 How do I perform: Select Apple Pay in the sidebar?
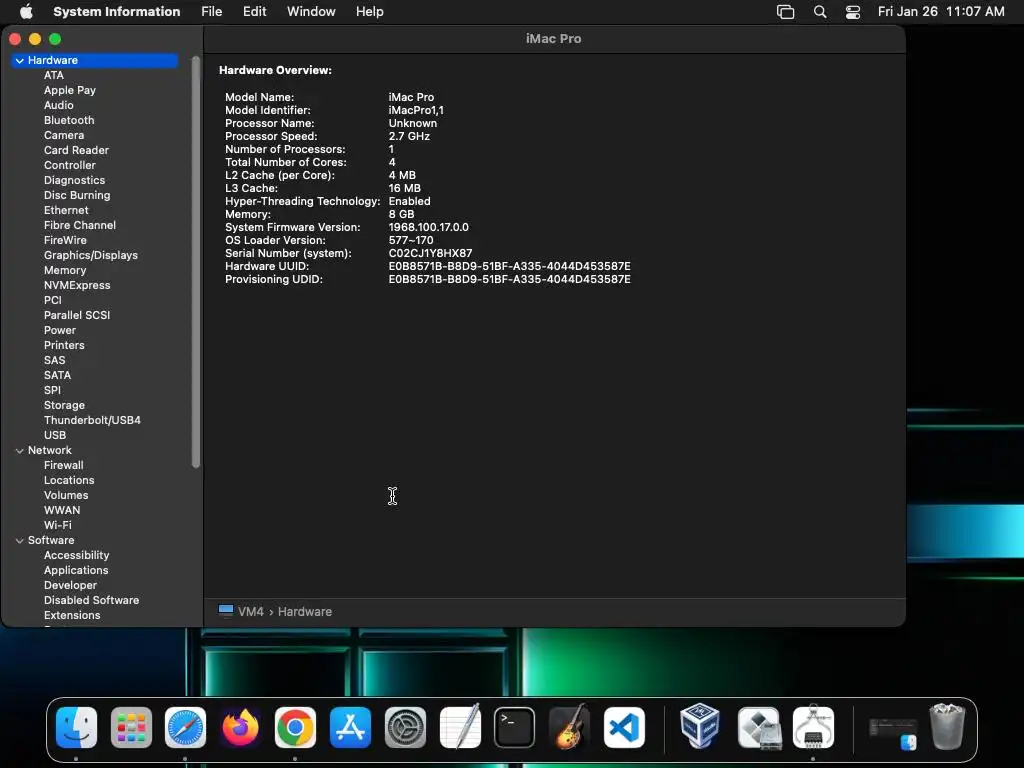[70, 90]
